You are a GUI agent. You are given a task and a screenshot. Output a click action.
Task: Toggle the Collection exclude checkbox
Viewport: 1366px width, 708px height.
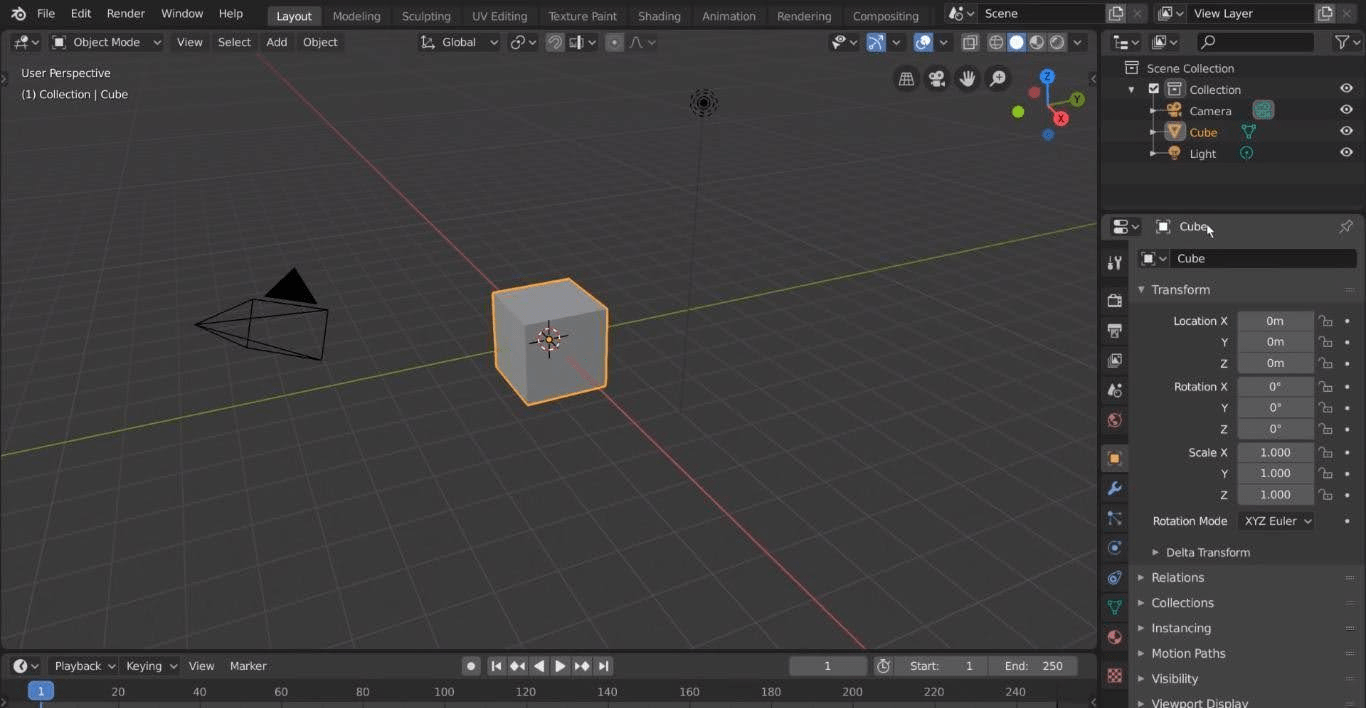[1154, 89]
